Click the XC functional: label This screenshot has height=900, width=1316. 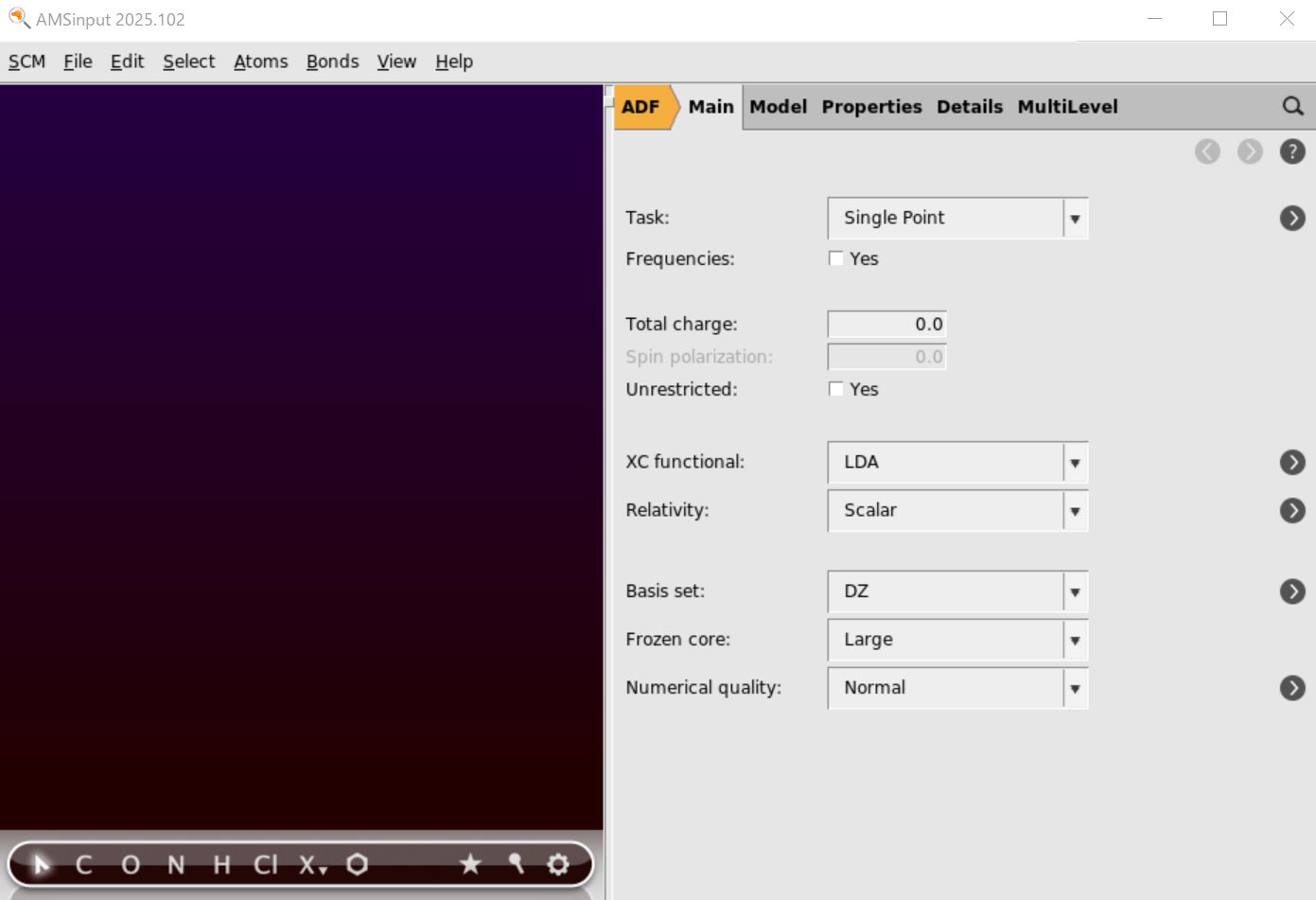(x=685, y=462)
